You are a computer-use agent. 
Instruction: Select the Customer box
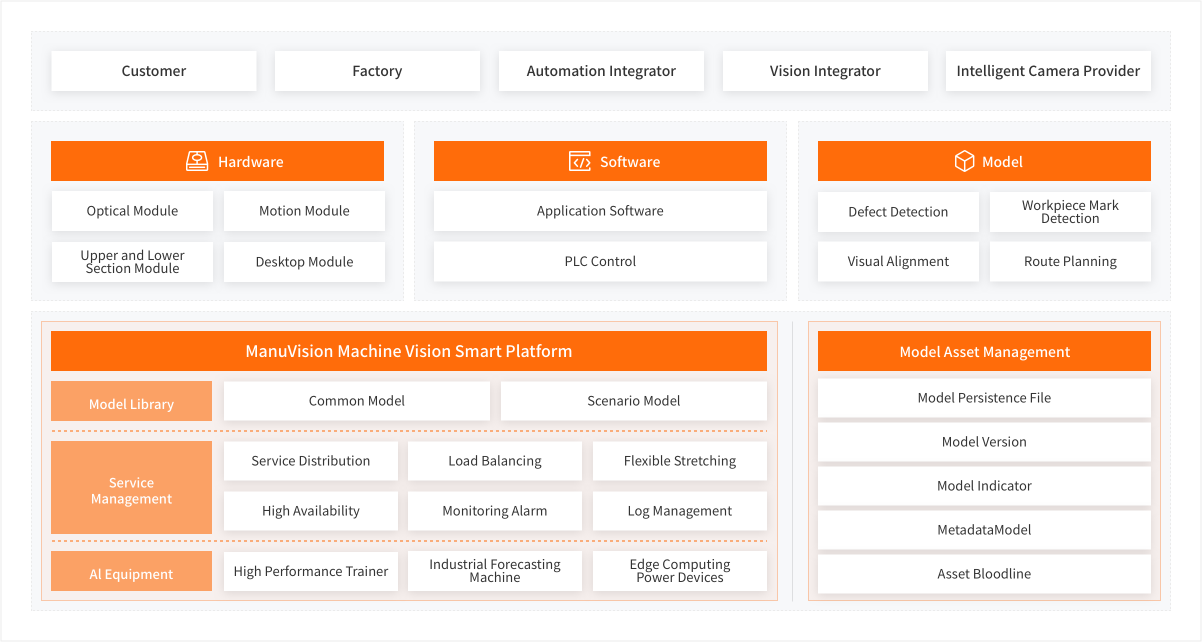pos(154,71)
